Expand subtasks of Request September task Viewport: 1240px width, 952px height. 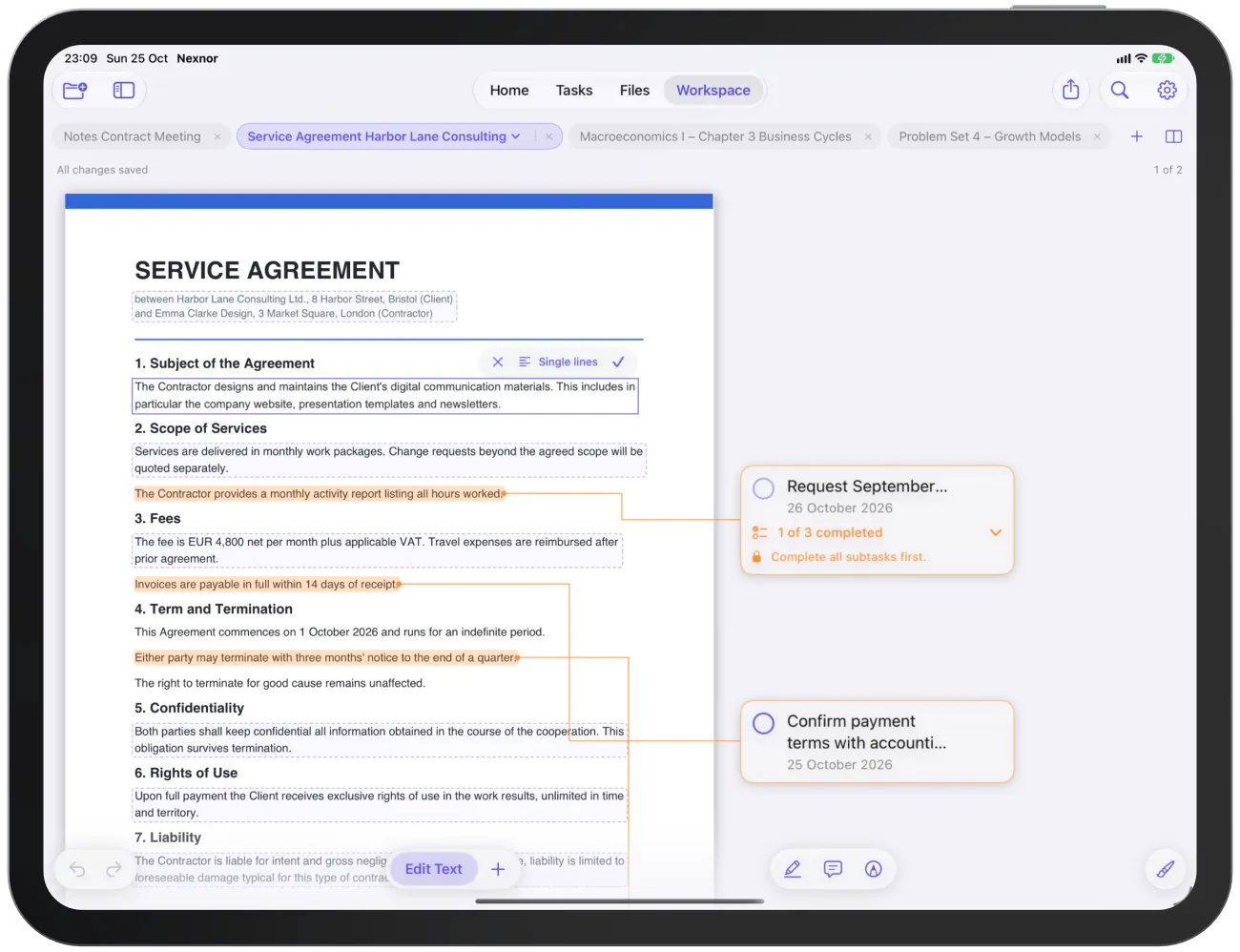pos(996,532)
